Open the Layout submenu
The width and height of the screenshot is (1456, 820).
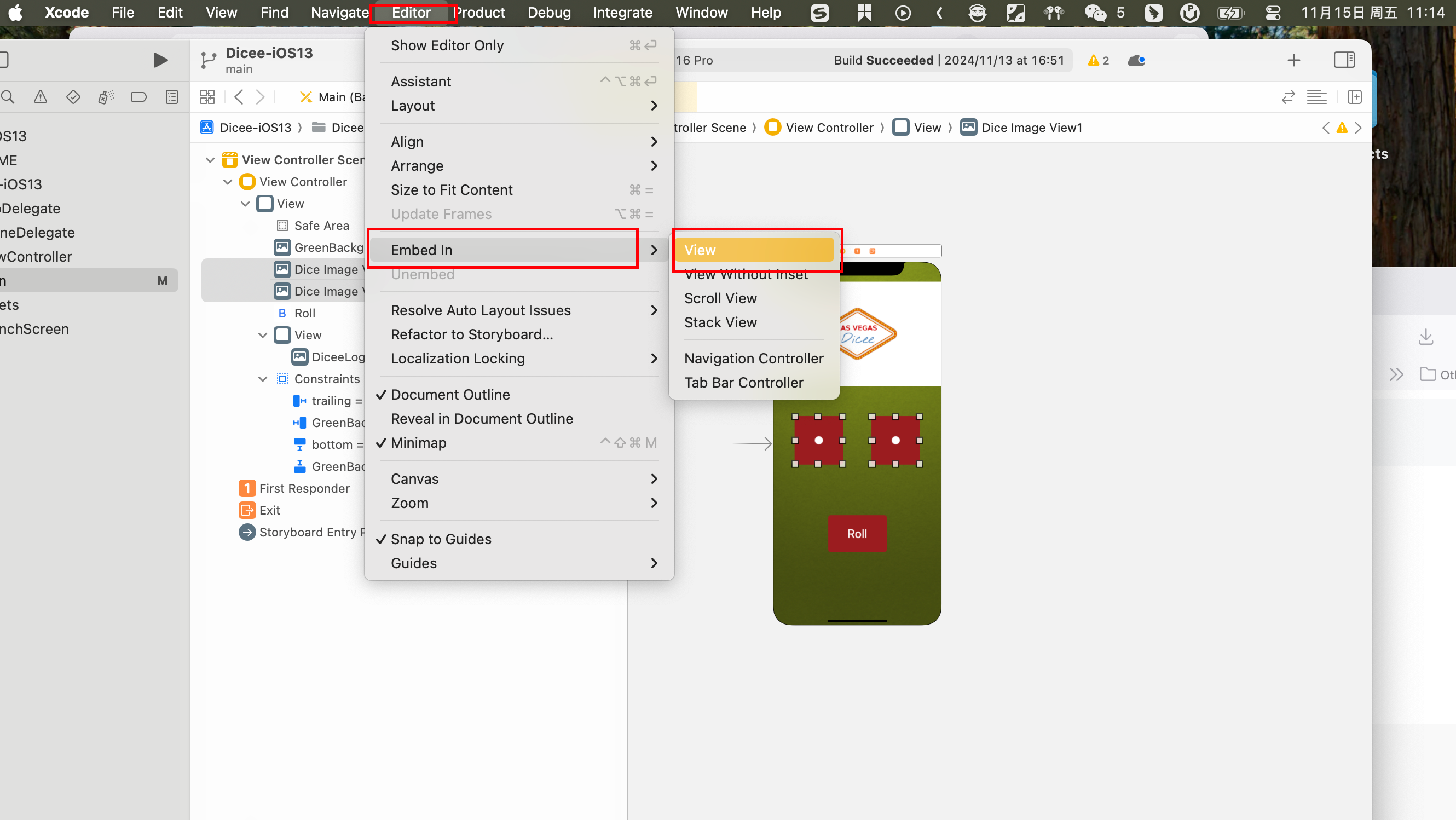519,106
